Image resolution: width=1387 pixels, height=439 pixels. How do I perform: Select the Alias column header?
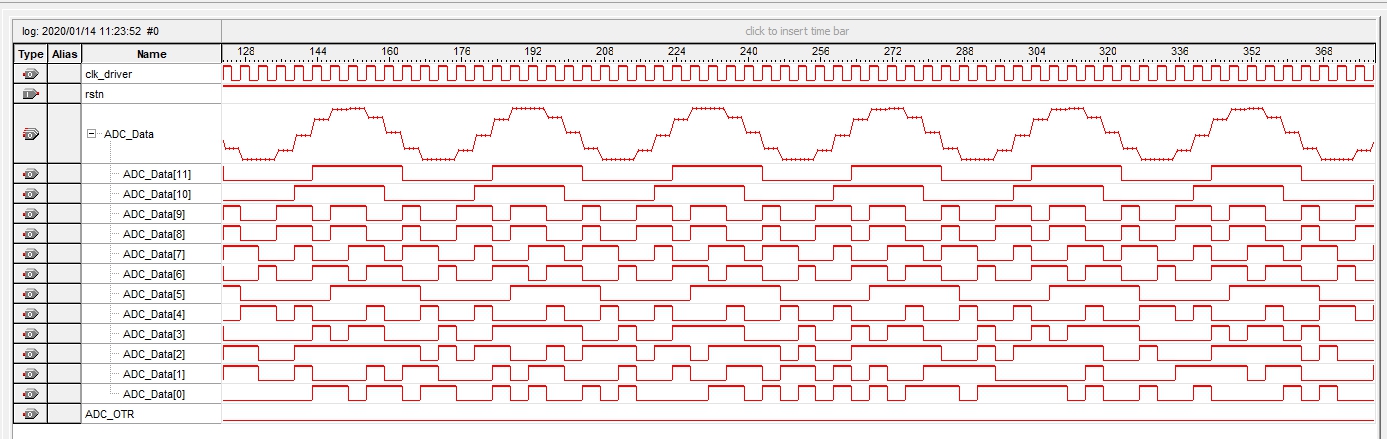[65, 54]
